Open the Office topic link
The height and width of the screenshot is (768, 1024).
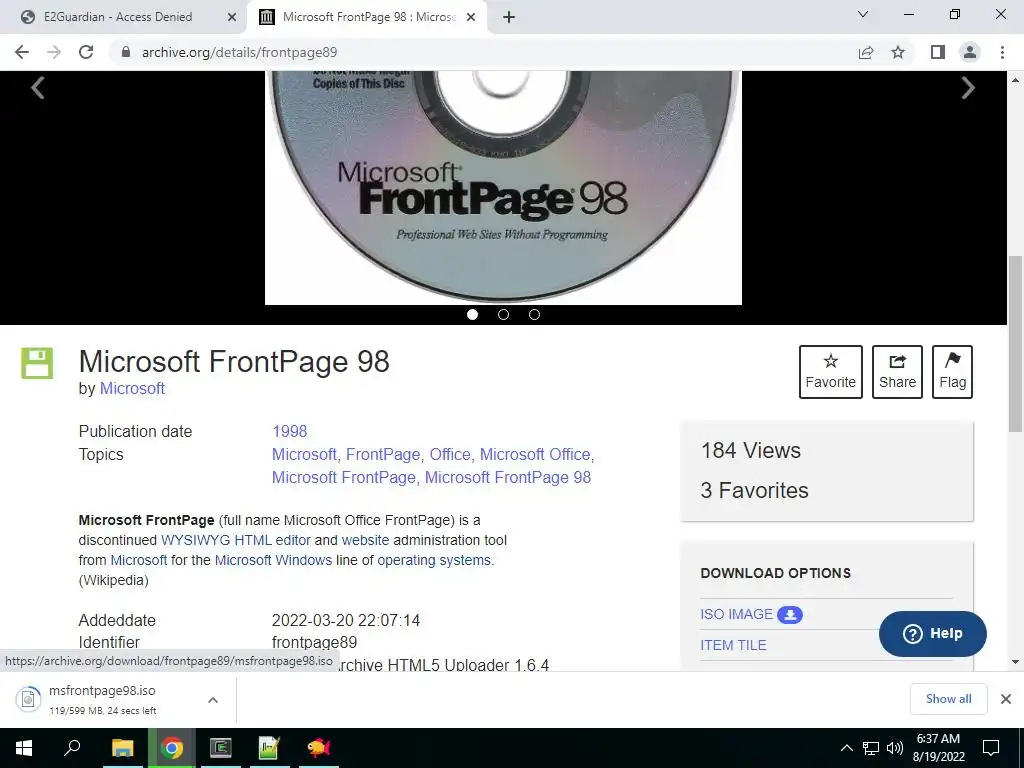click(449, 455)
